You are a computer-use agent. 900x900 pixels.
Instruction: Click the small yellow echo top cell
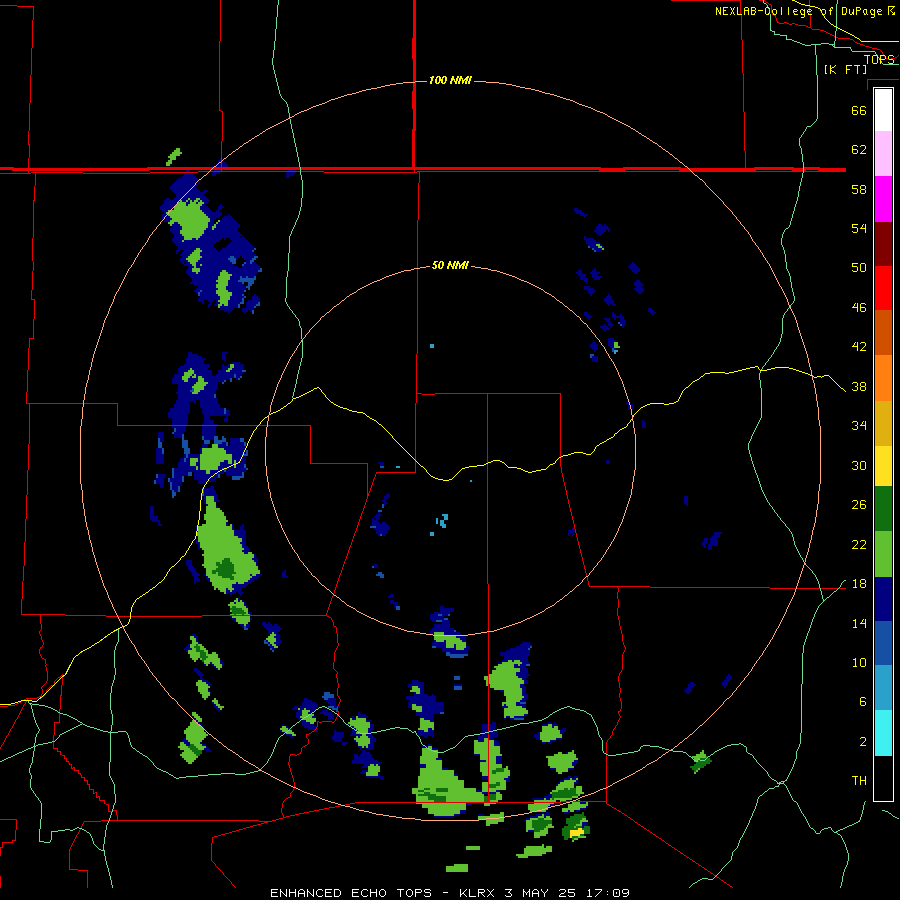(x=577, y=831)
